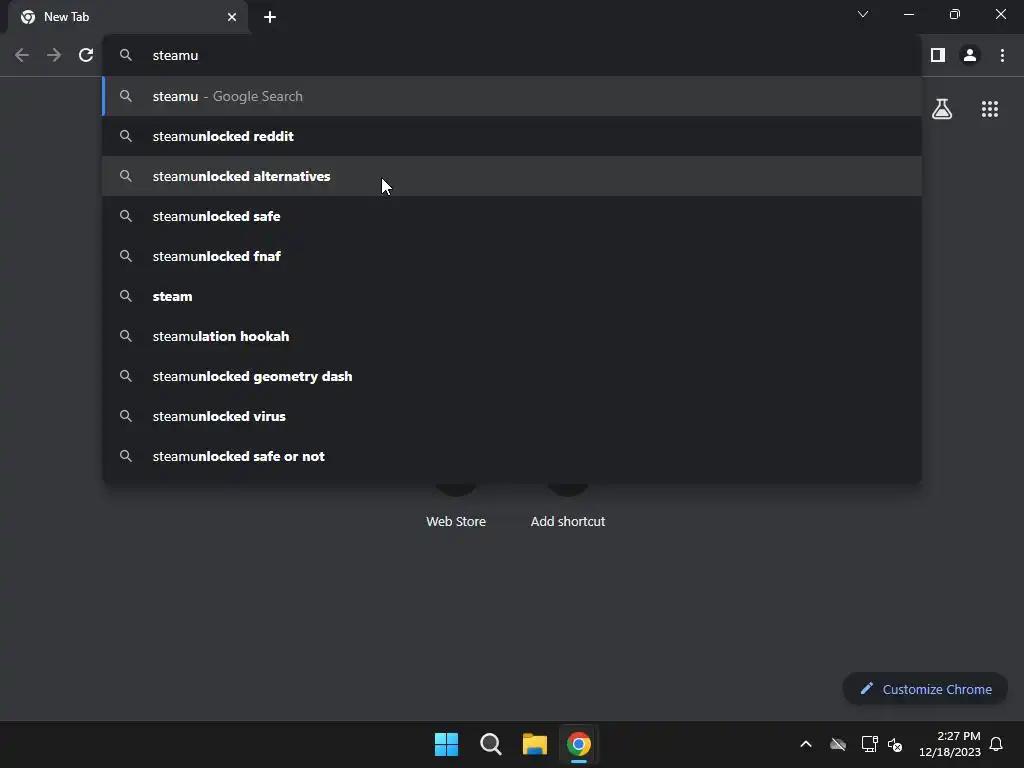This screenshot has width=1024, height=768.
Task: Select 'steamunlocked alternatives' suggestion
Action: 512,176
